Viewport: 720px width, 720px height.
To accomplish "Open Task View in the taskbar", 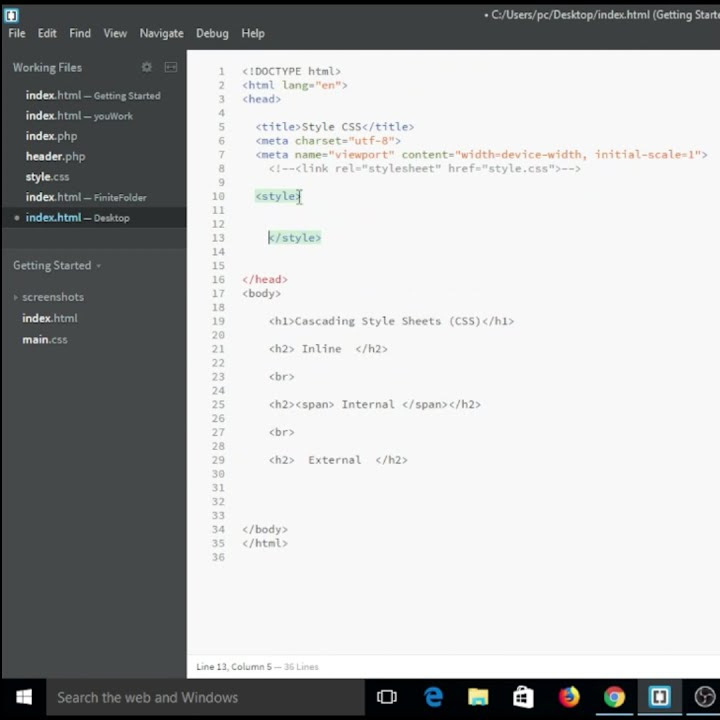I will tap(387, 697).
